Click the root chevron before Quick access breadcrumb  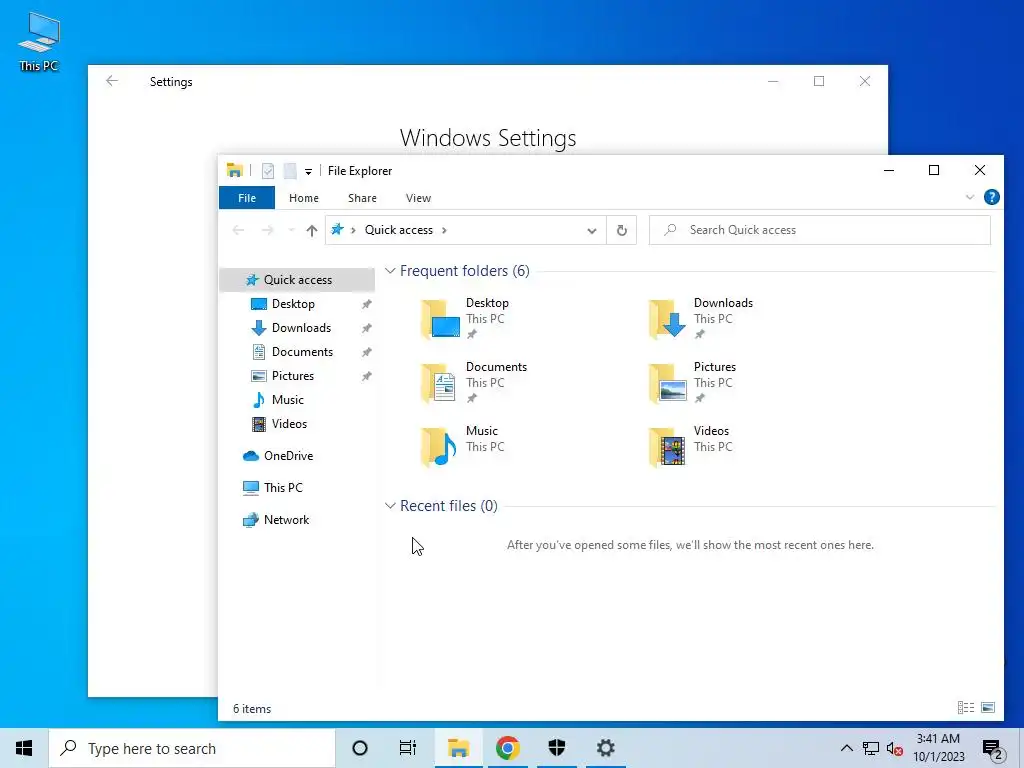click(x=353, y=230)
